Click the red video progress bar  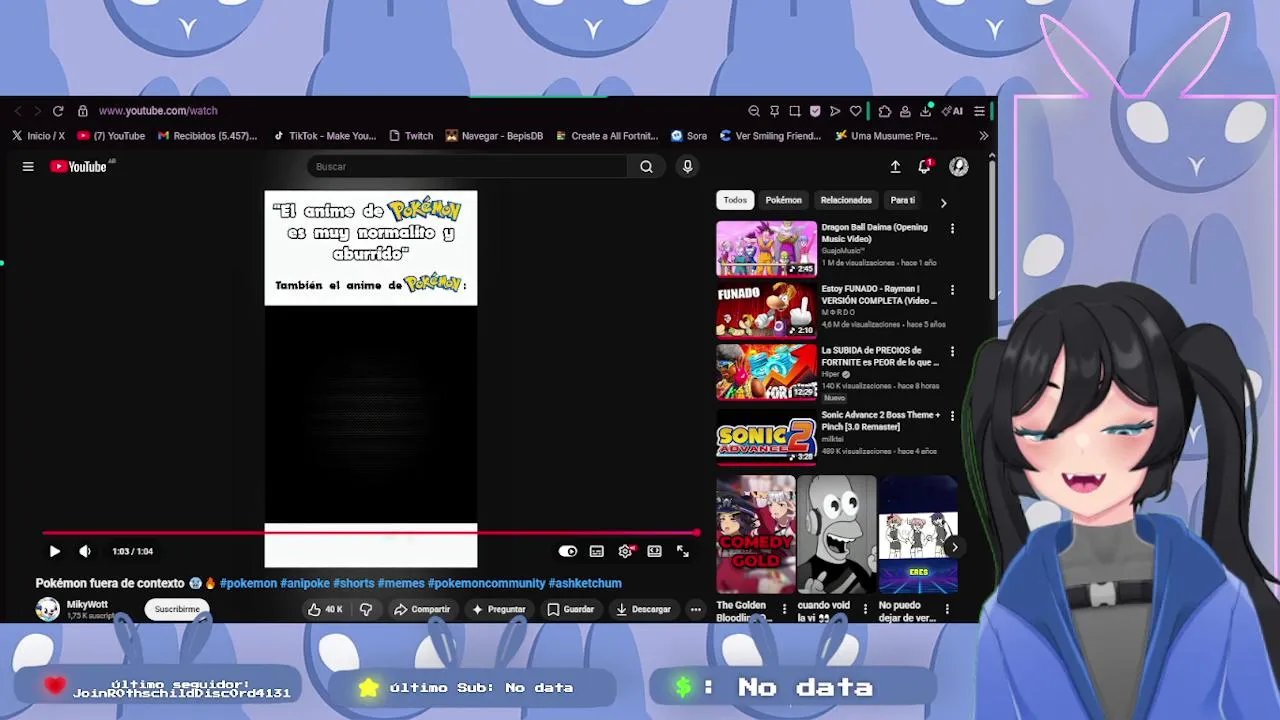[370, 533]
